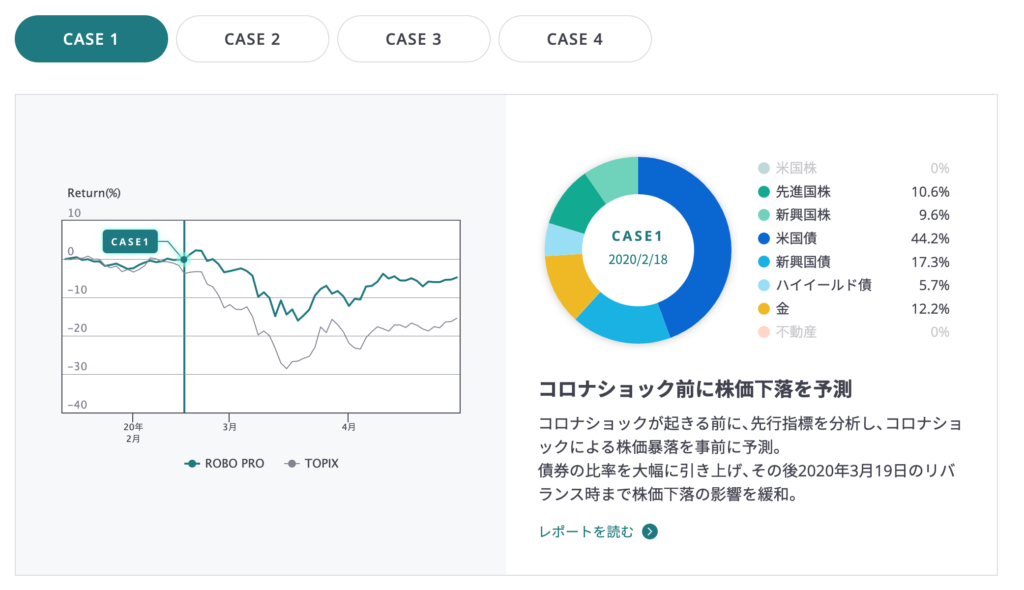Open the CASE 3 tab
The image size is (1024, 590).
pyautogui.click(x=413, y=39)
